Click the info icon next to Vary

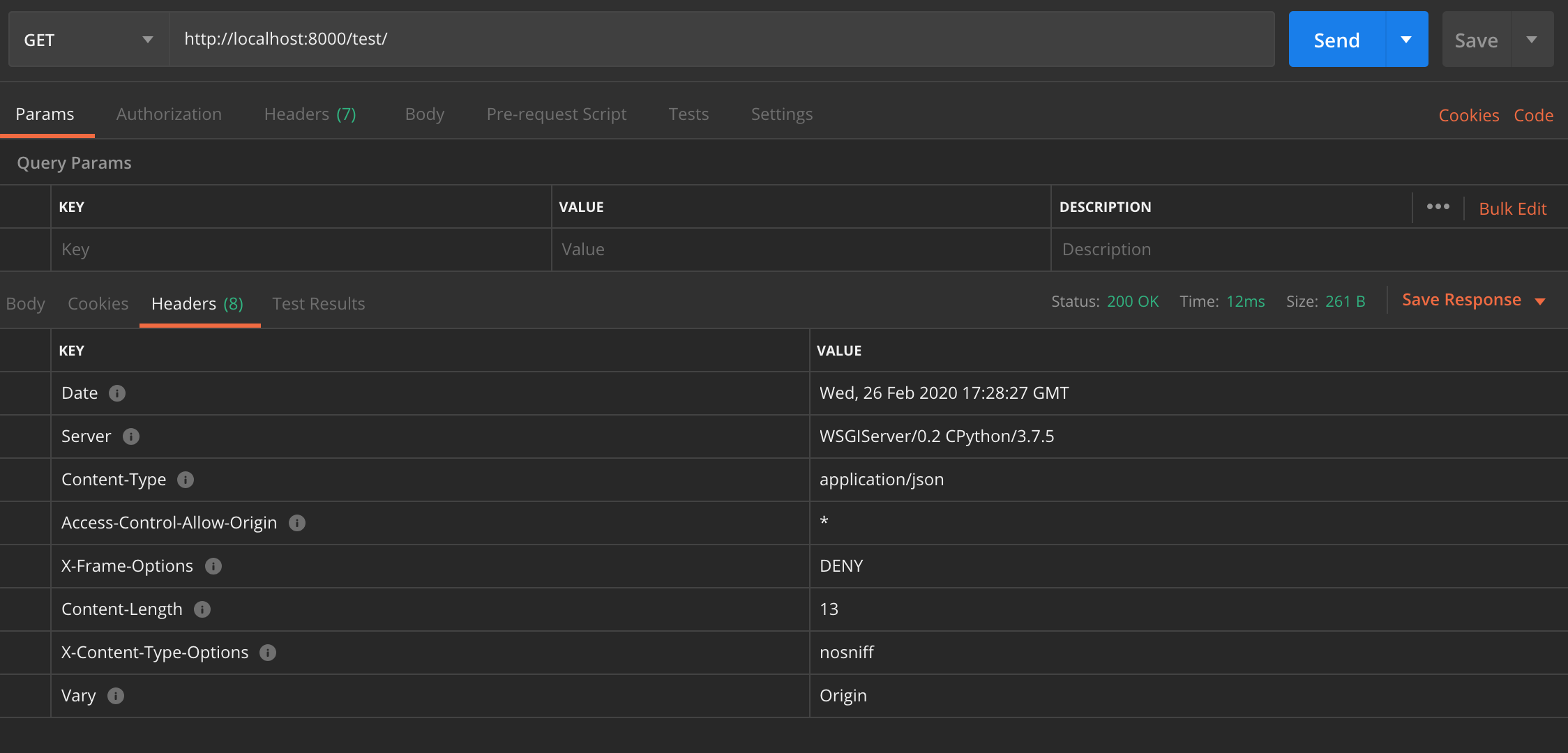coord(116,696)
